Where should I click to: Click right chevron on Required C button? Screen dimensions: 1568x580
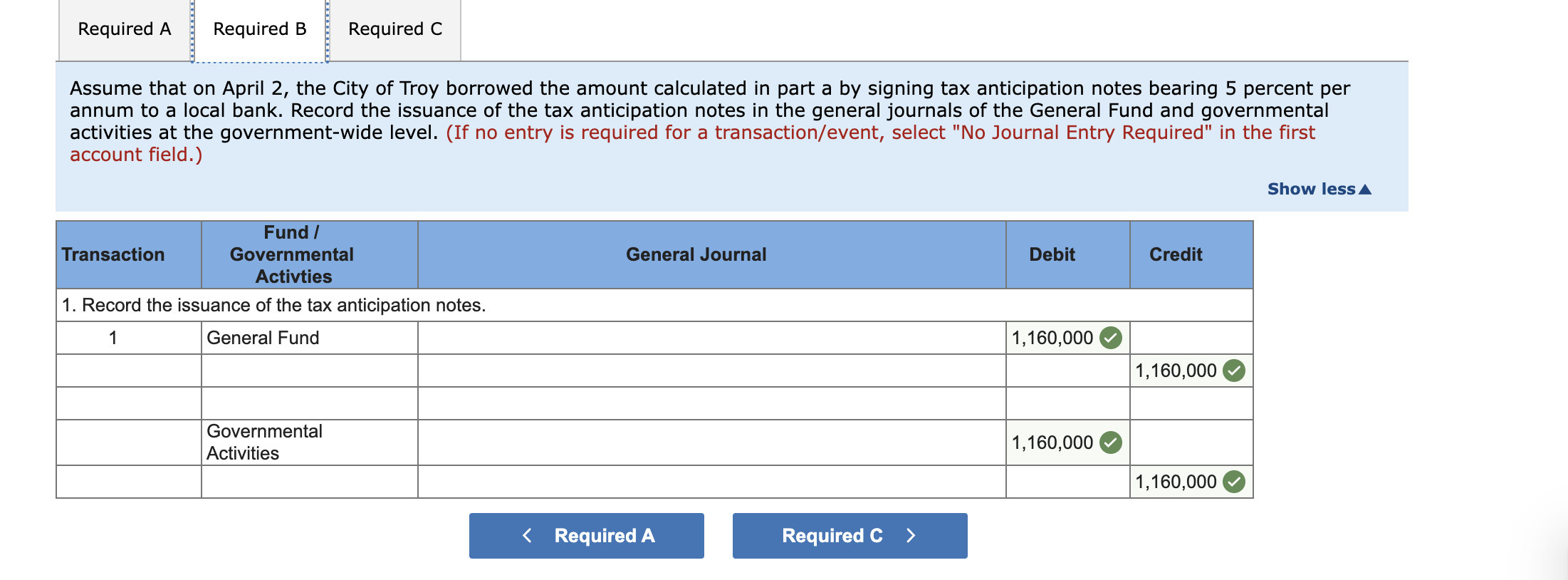point(911,535)
